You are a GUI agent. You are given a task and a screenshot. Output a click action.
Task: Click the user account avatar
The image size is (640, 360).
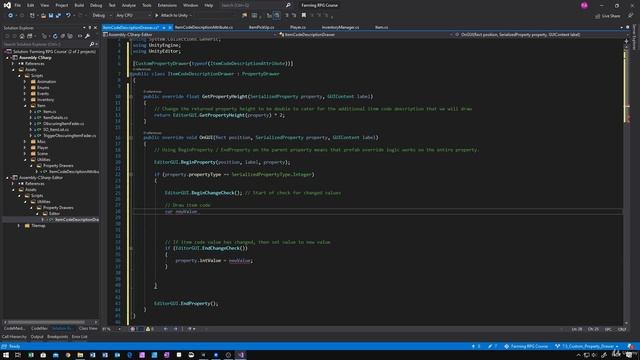coord(584,5)
